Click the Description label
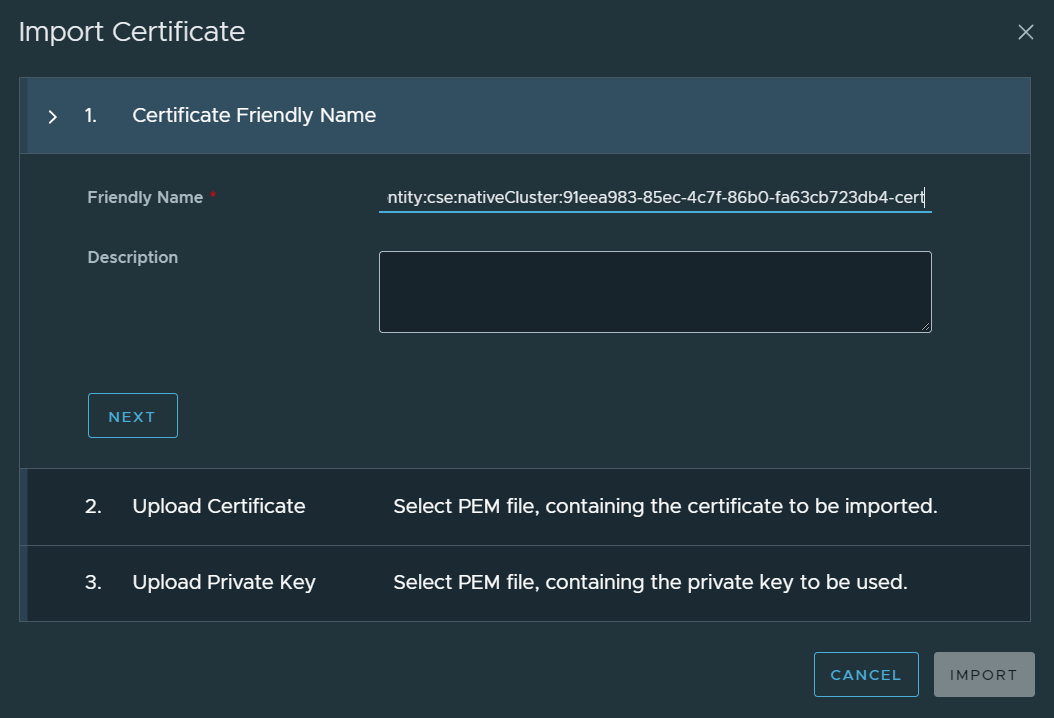Screen dimensions: 1054x718 133,257
